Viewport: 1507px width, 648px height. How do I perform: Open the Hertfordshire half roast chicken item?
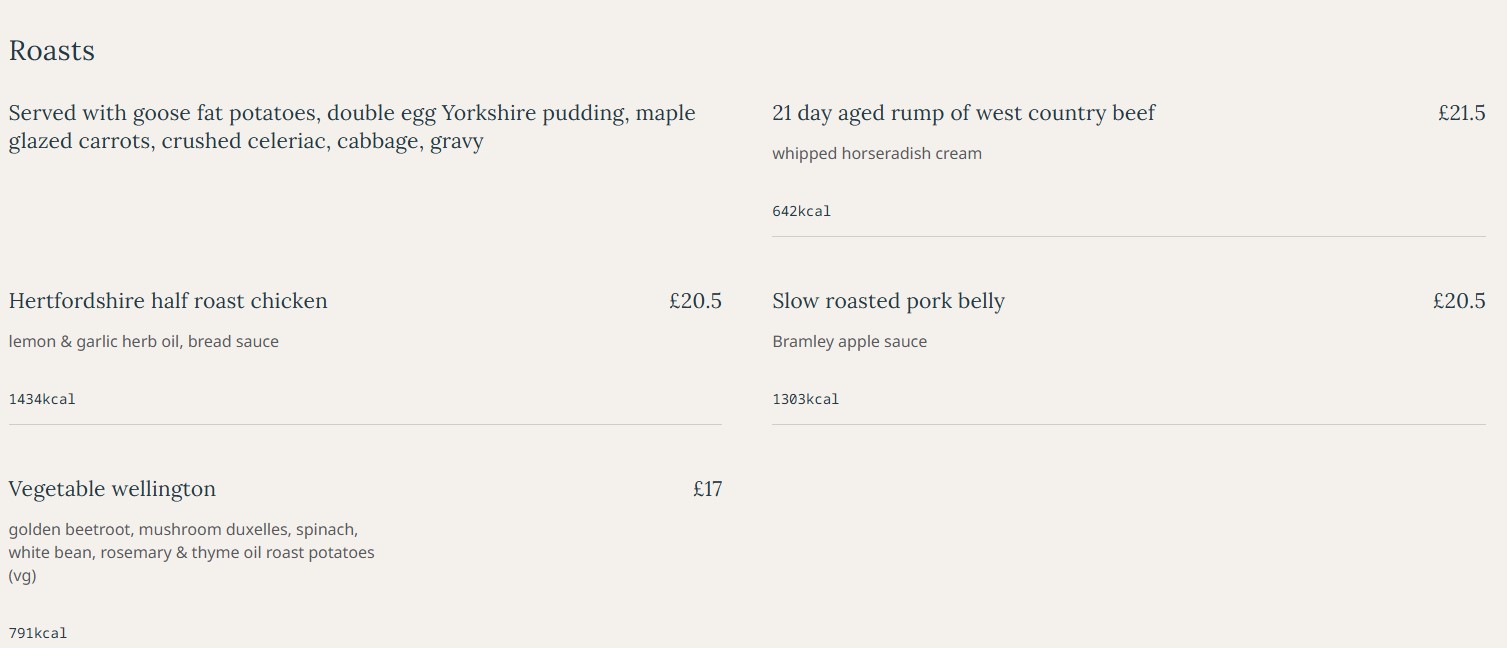(168, 301)
